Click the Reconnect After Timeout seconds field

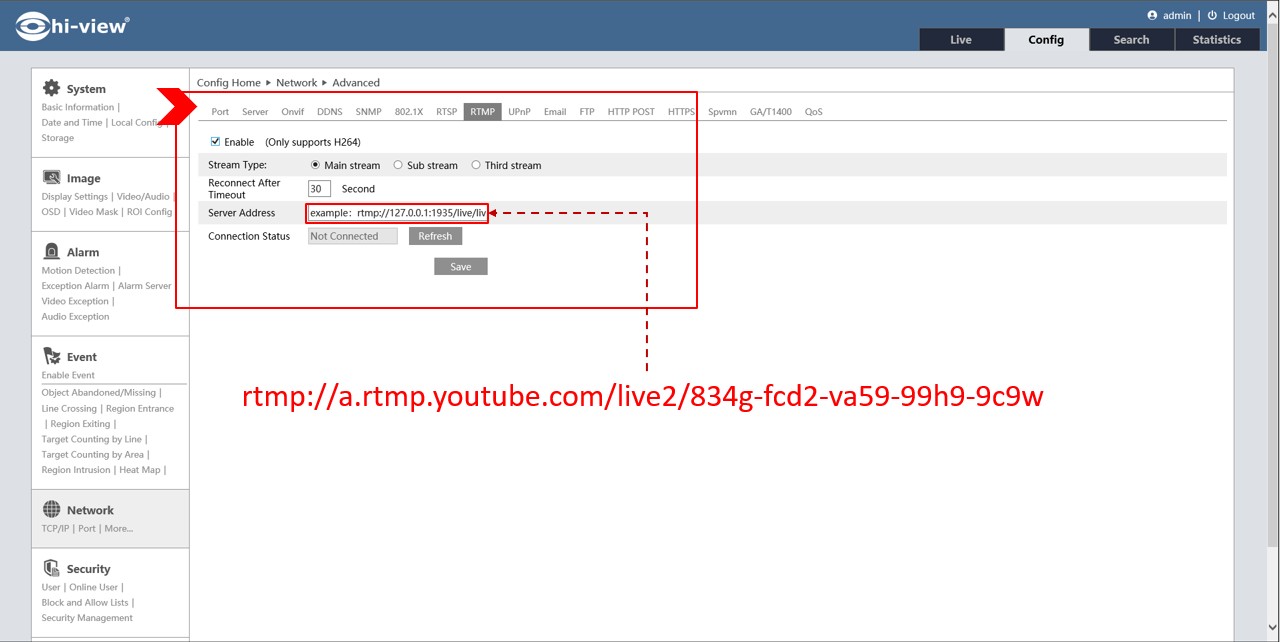tap(319, 189)
